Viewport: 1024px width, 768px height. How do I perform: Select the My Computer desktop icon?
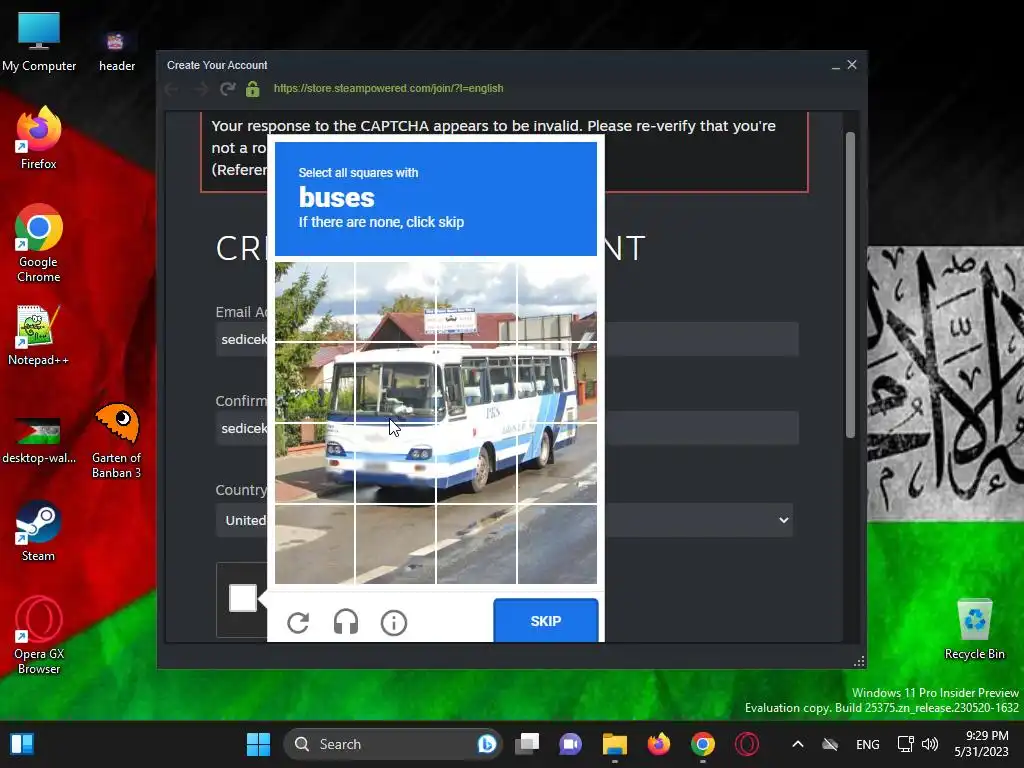click(39, 42)
